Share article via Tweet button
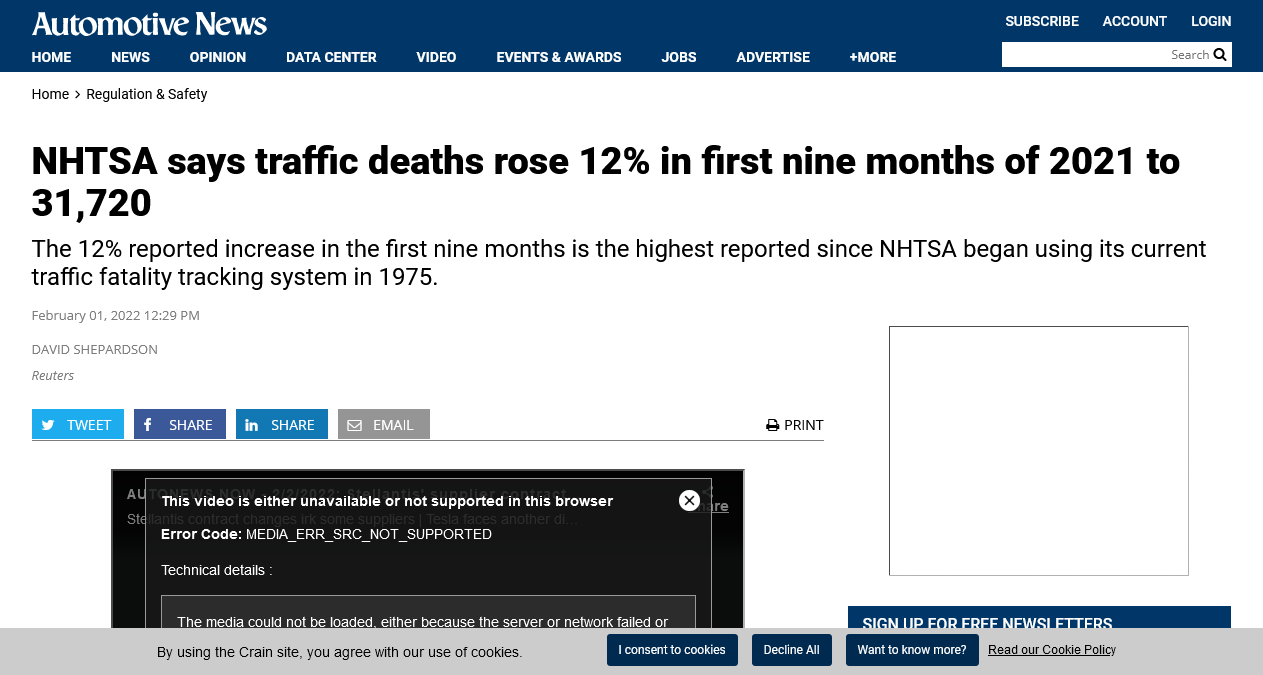 coord(78,425)
